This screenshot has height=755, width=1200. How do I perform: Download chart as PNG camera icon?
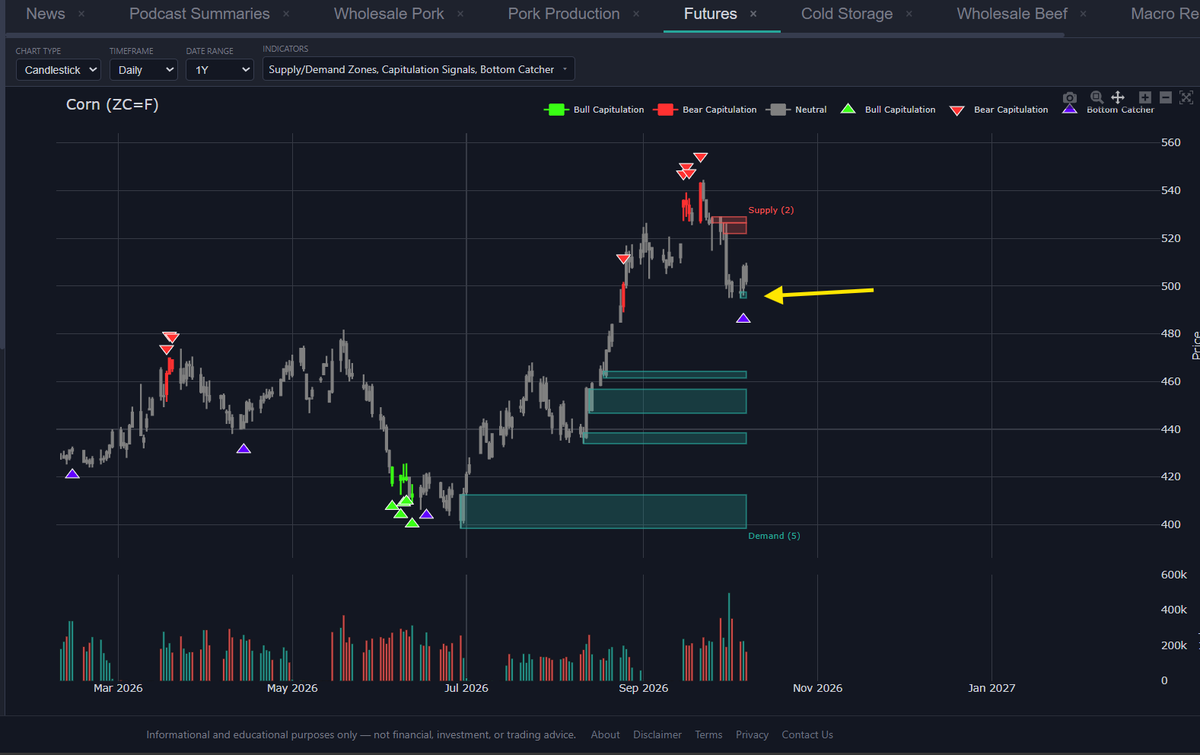coord(1069,98)
